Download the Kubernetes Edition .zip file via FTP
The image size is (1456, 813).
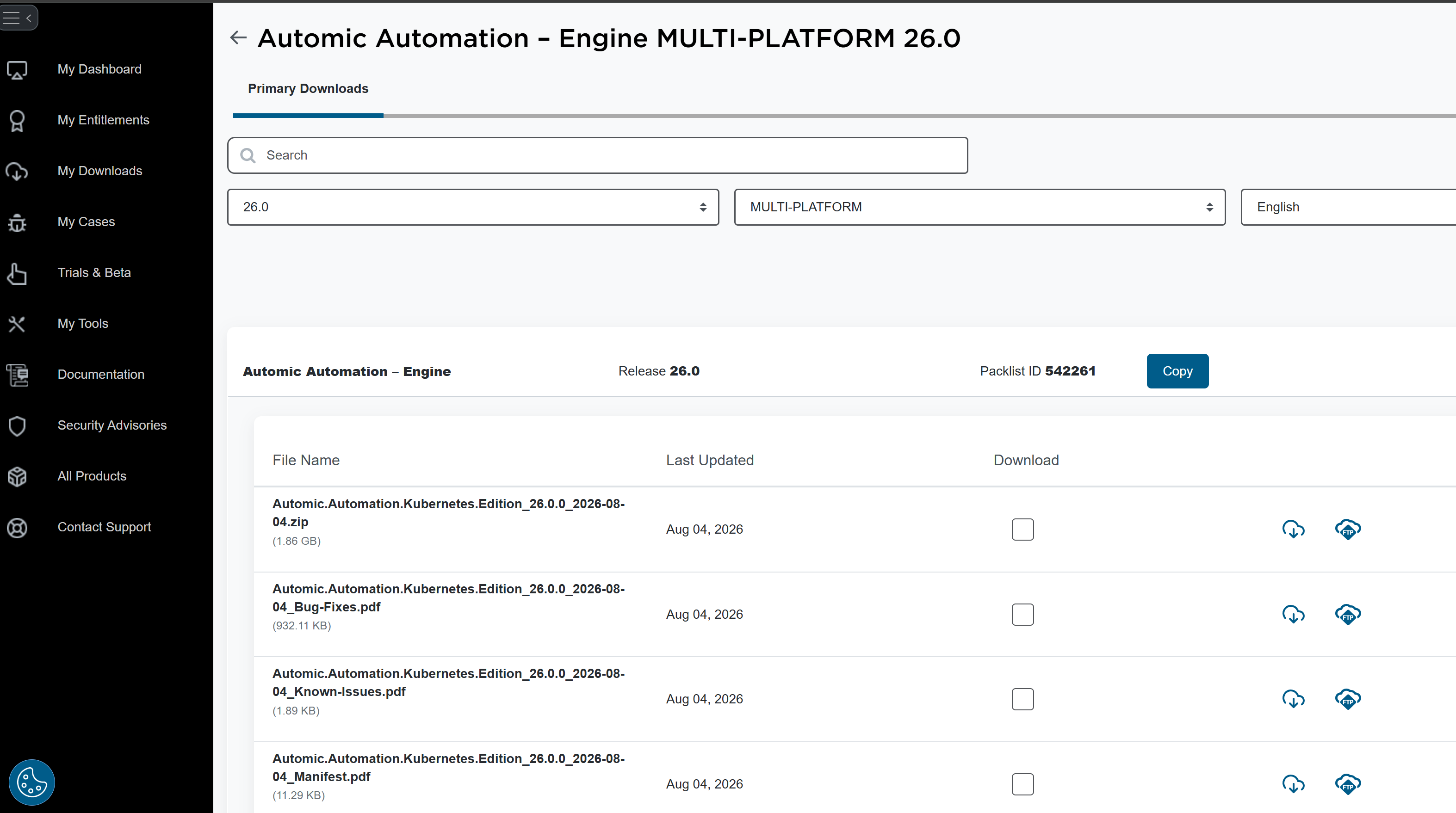click(x=1348, y=530)
